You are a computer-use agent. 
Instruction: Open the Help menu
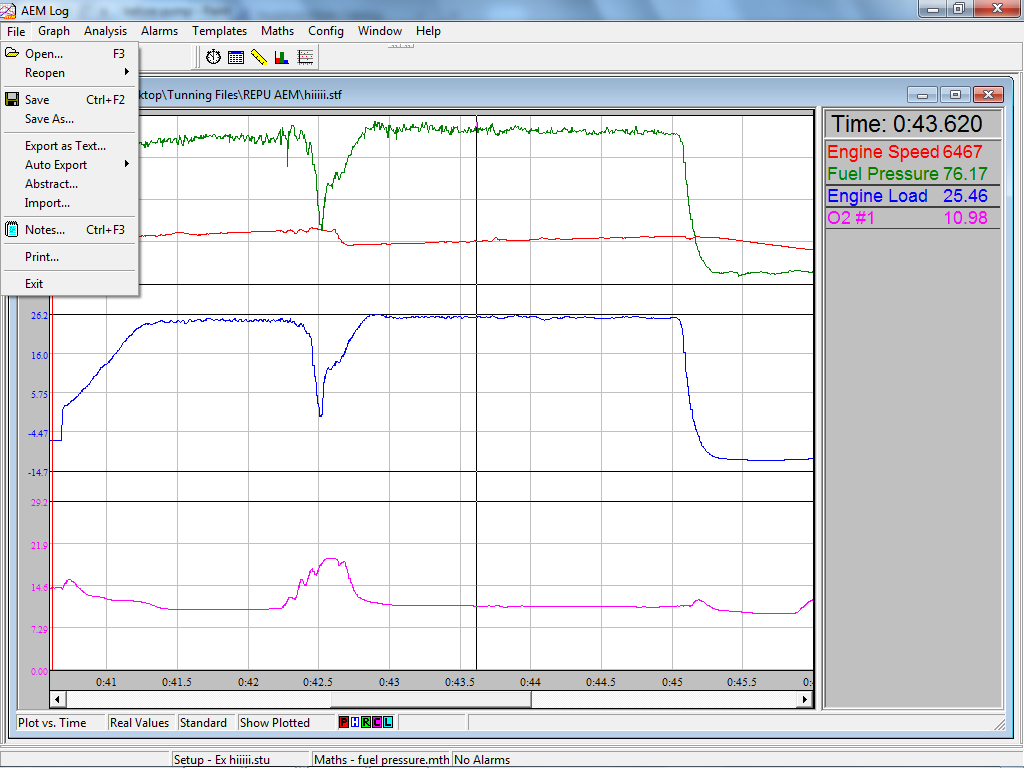pyautogui.click(x=428, y=31)
